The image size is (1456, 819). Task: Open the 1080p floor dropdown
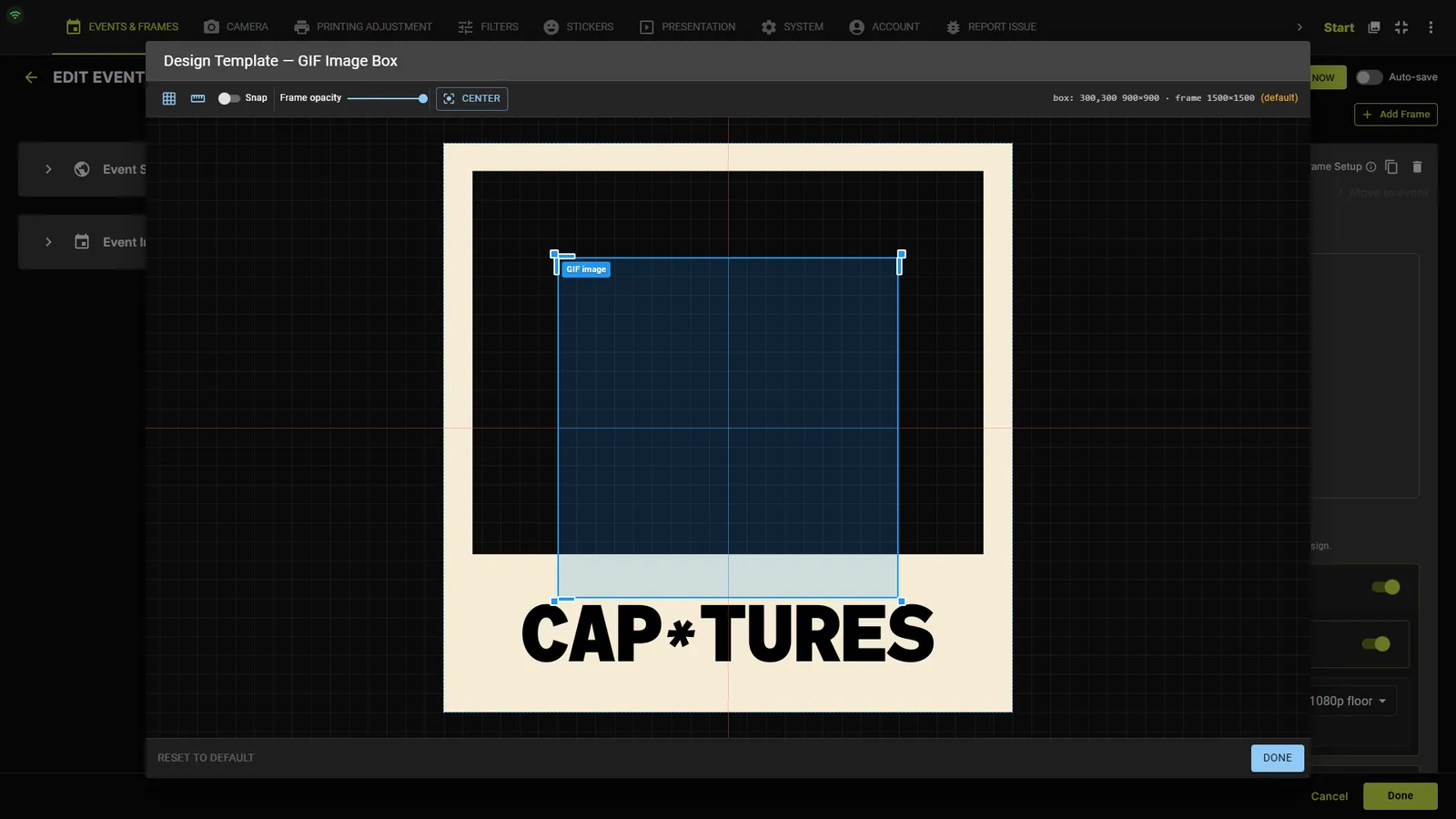pyautogui.click(x=1352, y=701)
